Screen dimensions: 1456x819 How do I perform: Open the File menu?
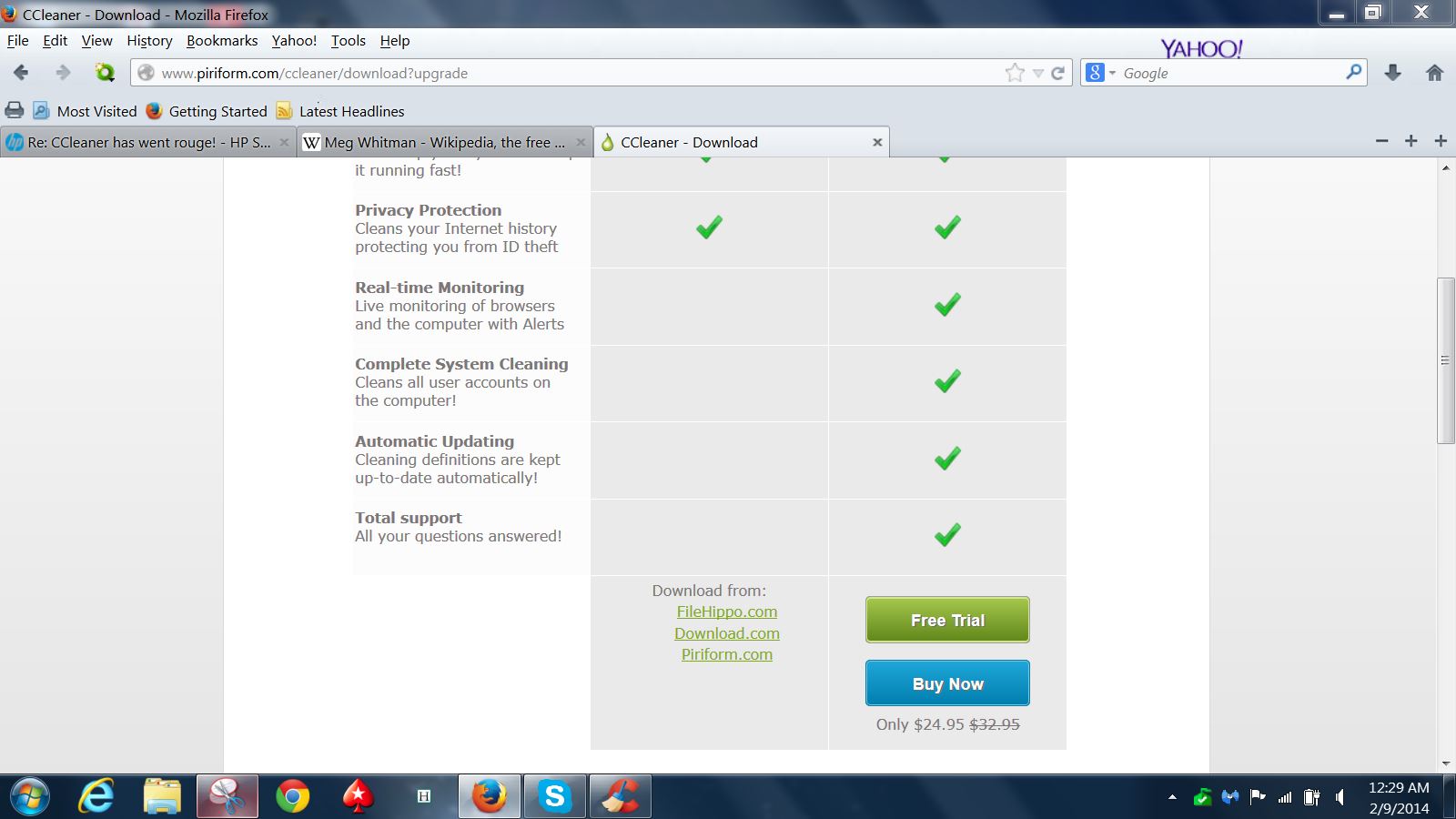(17, 41)
